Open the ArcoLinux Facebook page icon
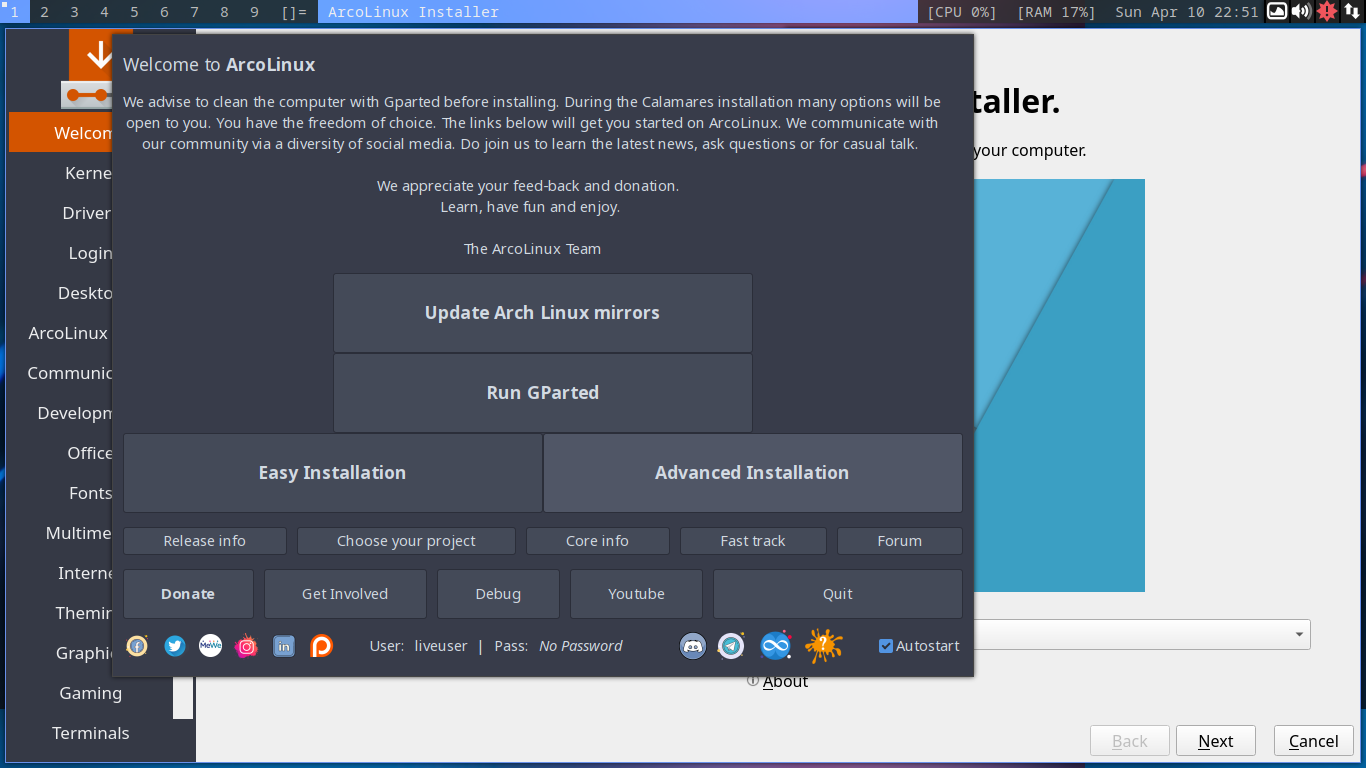The image size is (1366, 768). 137,646
